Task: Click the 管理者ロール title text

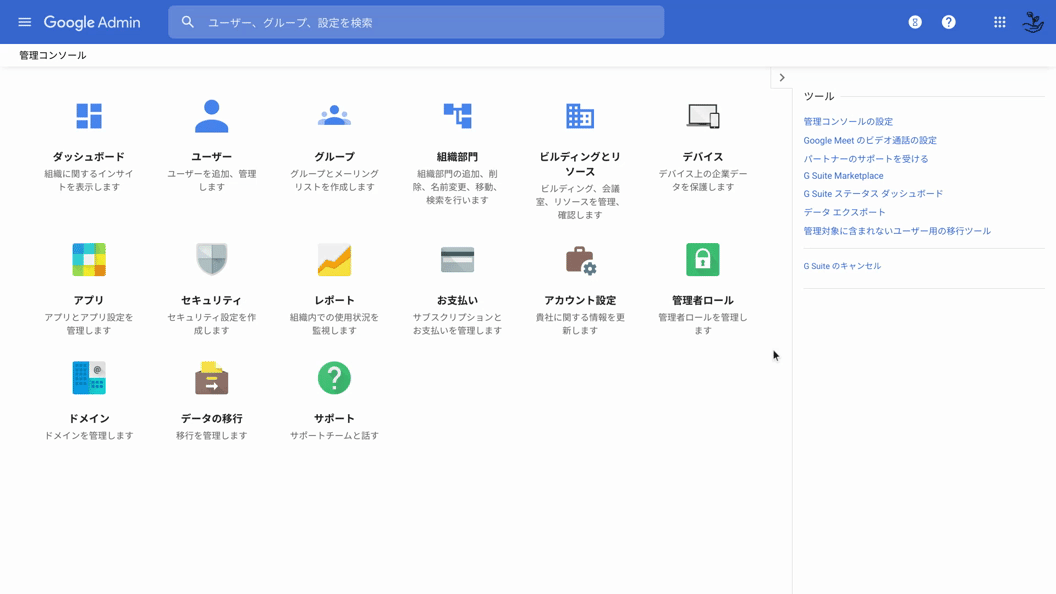Action: (702, 300)
